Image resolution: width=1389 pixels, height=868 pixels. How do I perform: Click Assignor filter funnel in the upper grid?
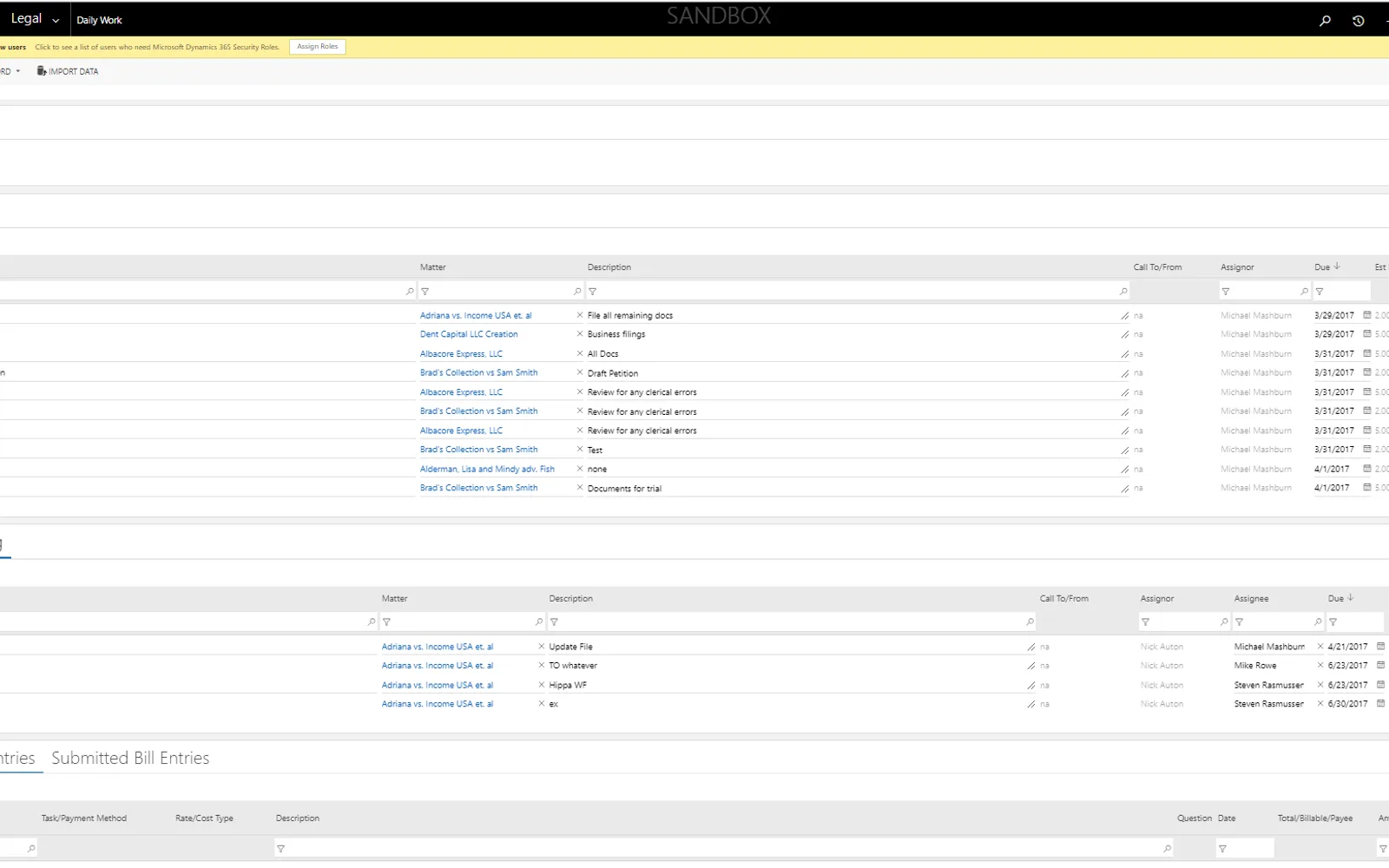(1226, 292)
